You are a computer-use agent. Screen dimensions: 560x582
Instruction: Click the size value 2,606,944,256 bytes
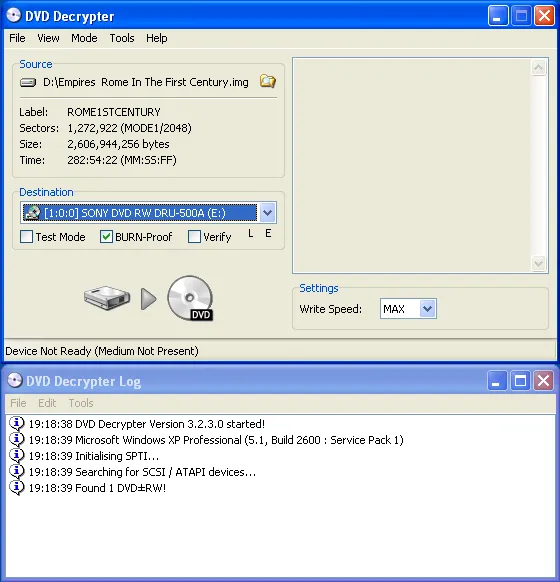click(x=118, y=144)
